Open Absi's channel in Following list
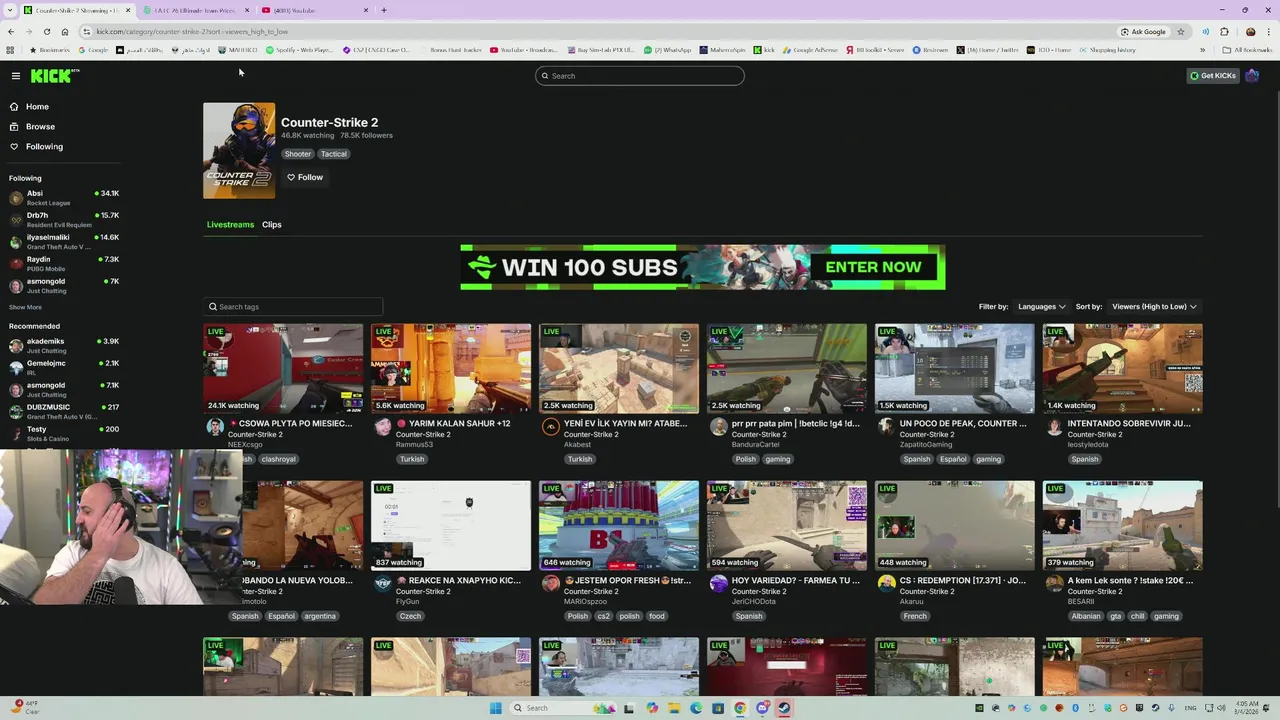The height and width of the screenshot is (720, 1280). [x=63, y=197]
